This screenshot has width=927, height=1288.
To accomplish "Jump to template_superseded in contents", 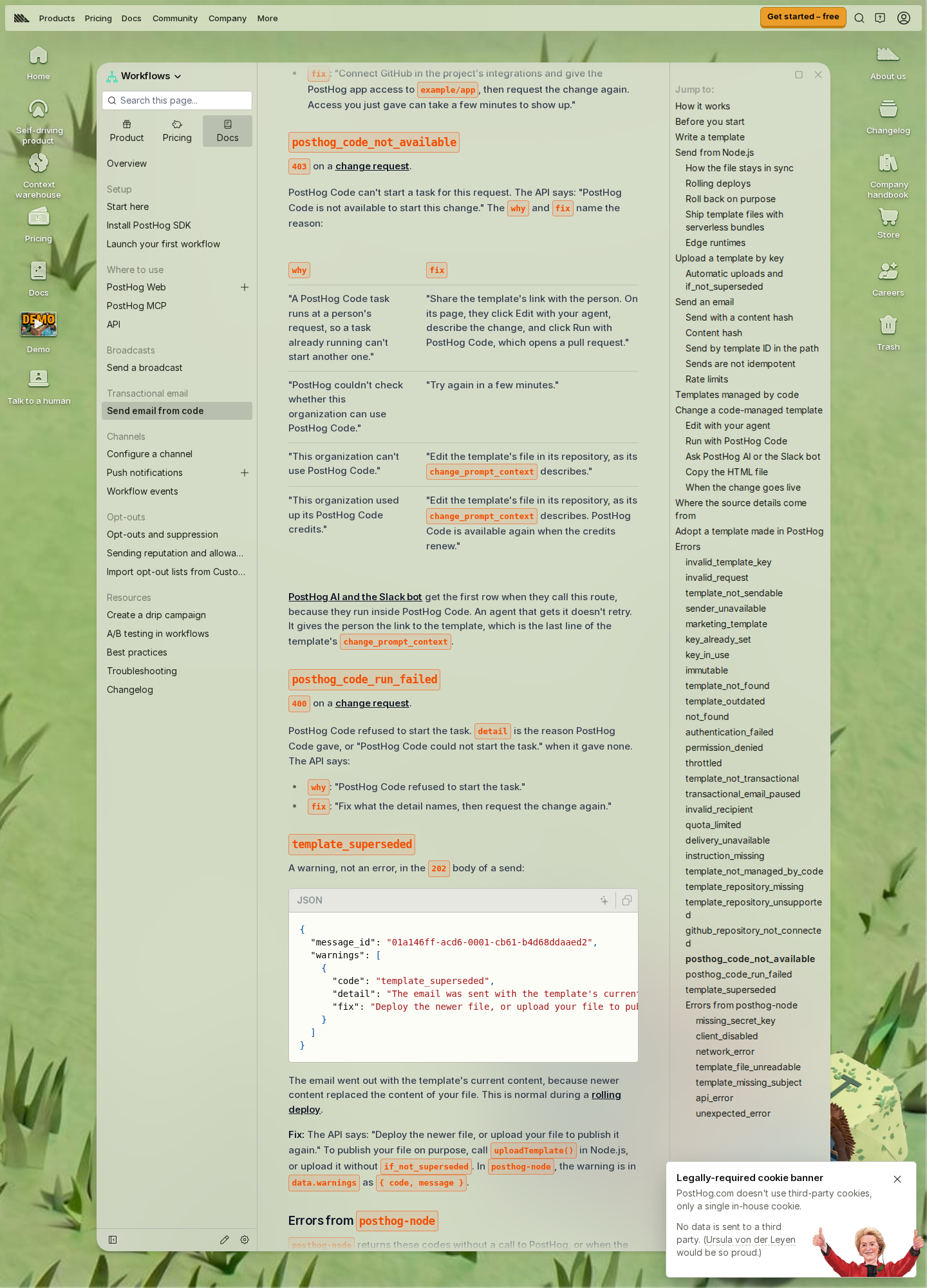I will [731, 990].
